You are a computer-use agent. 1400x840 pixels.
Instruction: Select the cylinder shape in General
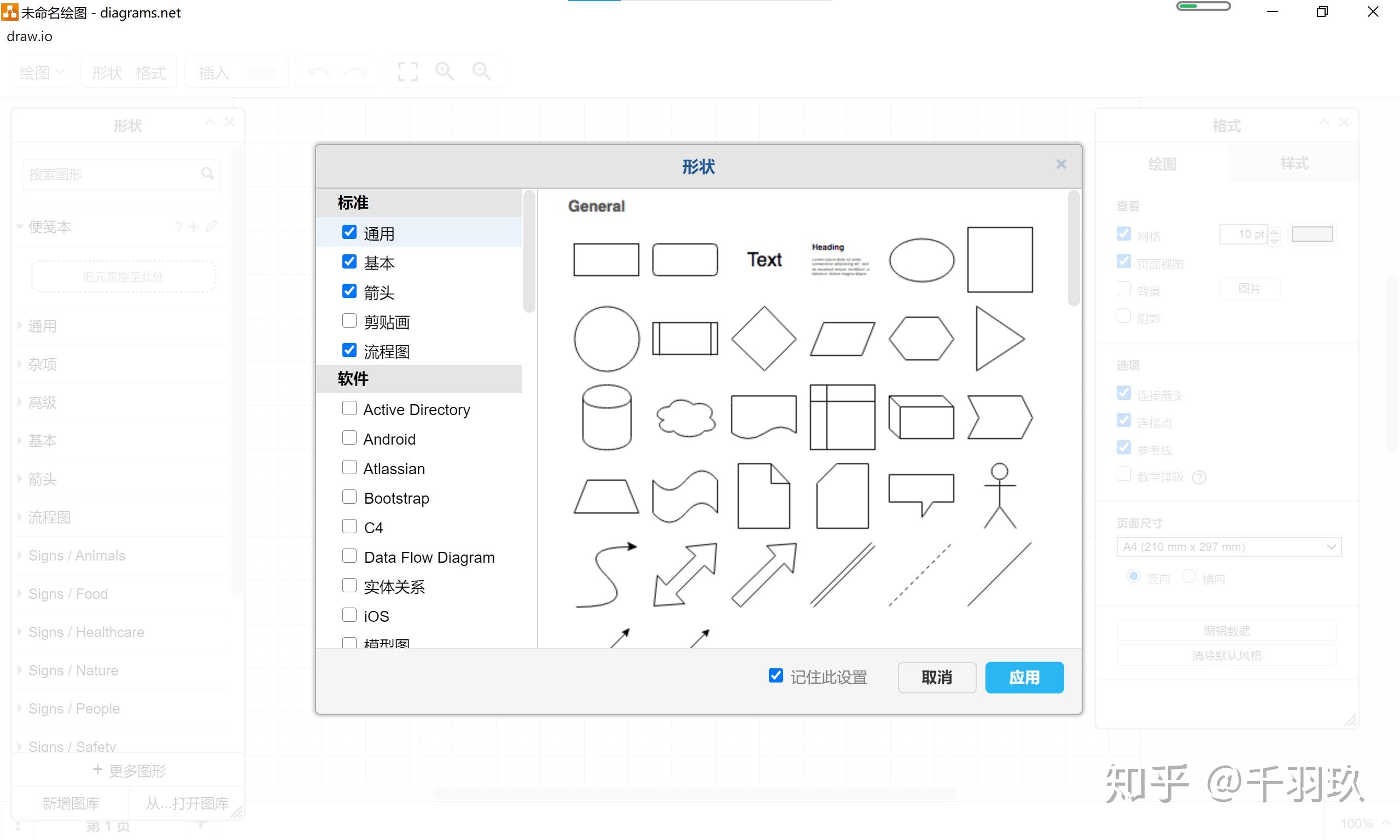click(x=606, y=417)
